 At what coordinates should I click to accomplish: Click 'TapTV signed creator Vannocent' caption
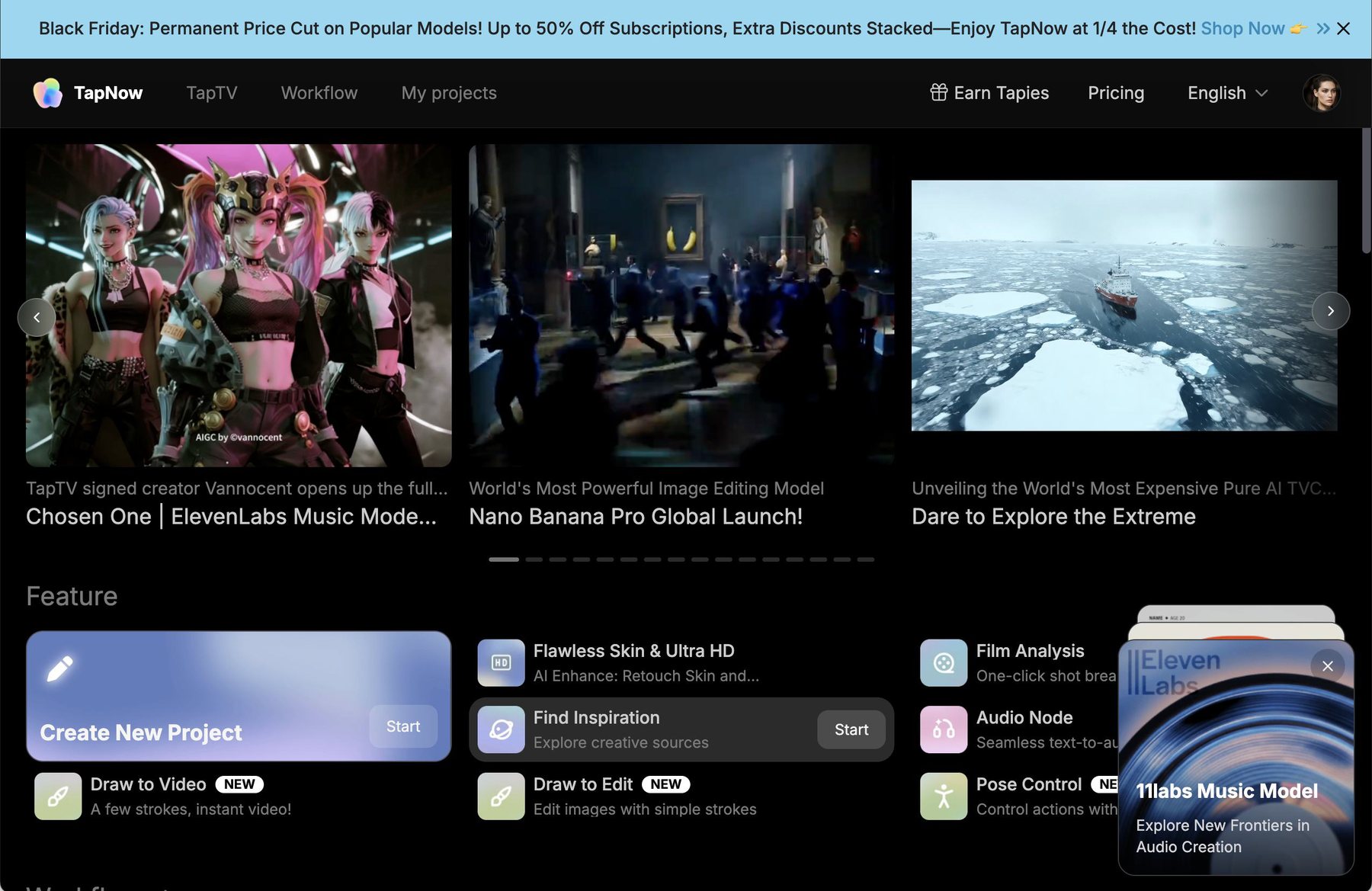237,489
